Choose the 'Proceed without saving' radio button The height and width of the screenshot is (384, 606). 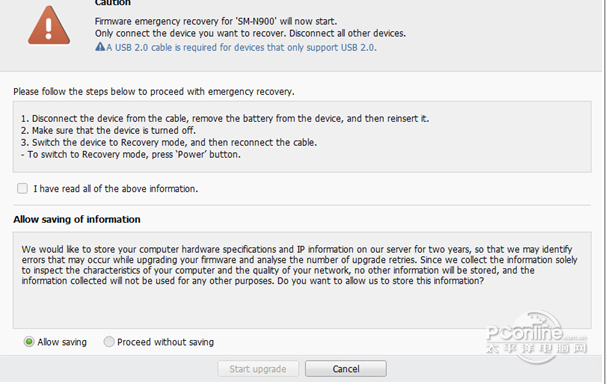109,342
